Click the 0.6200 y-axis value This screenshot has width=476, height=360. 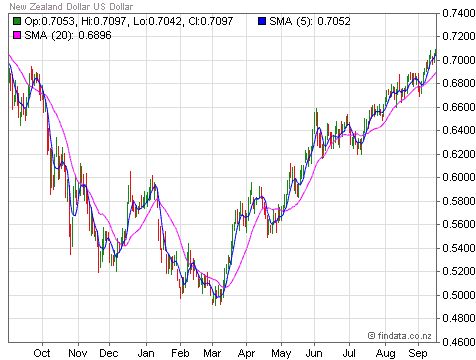(x=459, y=154)
